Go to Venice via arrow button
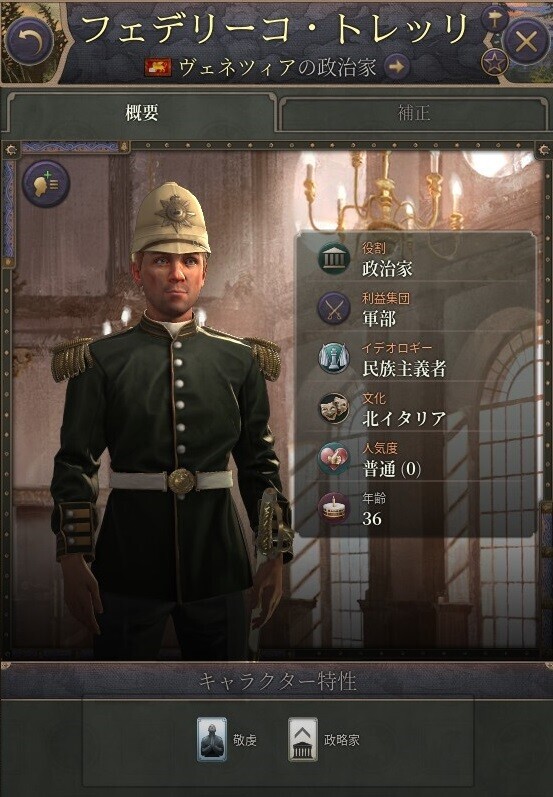 (x=397, y=66)
